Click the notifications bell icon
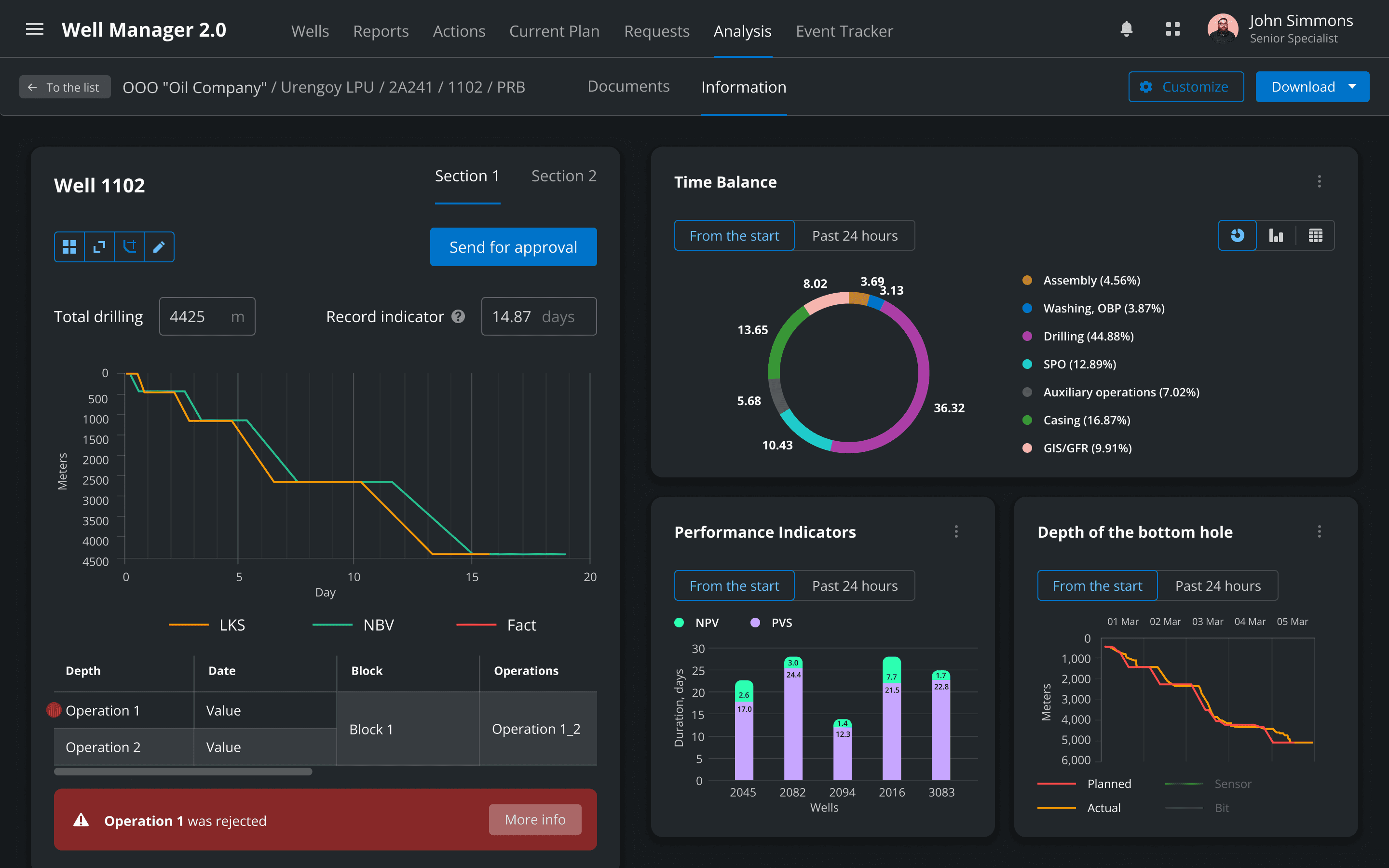 pos(1126,29)
